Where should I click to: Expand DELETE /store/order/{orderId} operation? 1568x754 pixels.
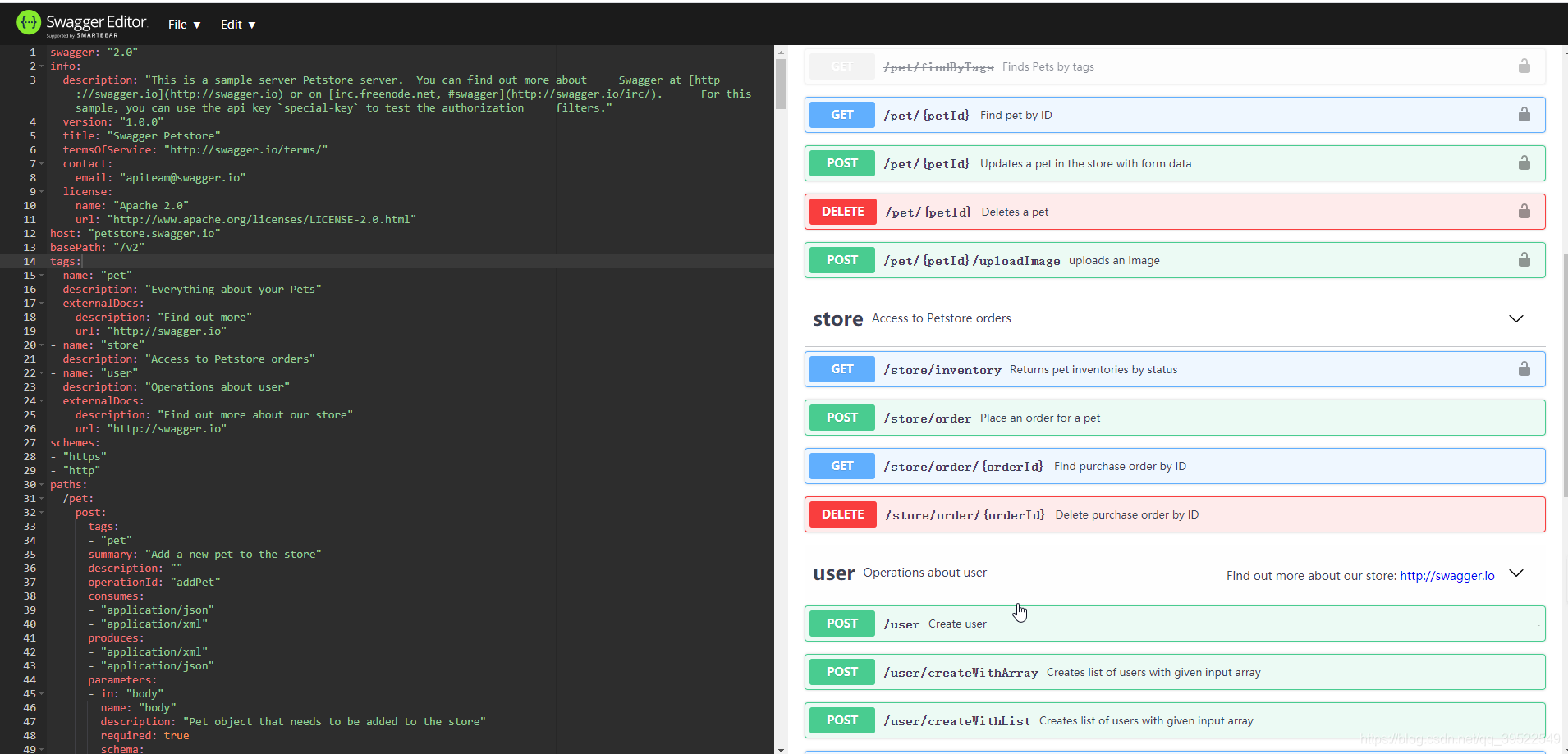point(1175,514)
